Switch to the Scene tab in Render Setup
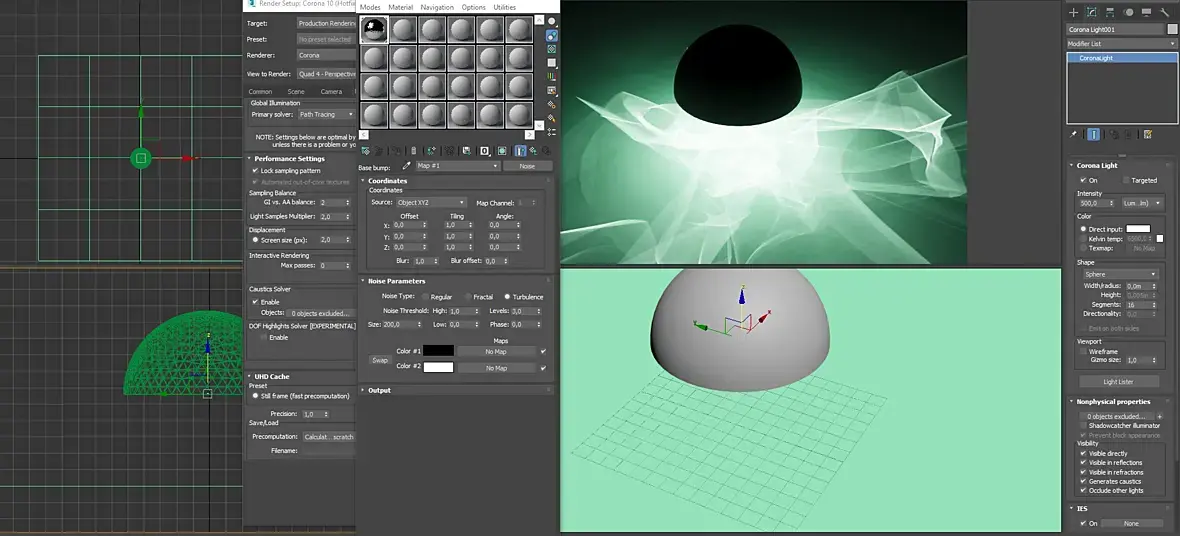This screenshot has height=536, width=1180. [296, 91]
